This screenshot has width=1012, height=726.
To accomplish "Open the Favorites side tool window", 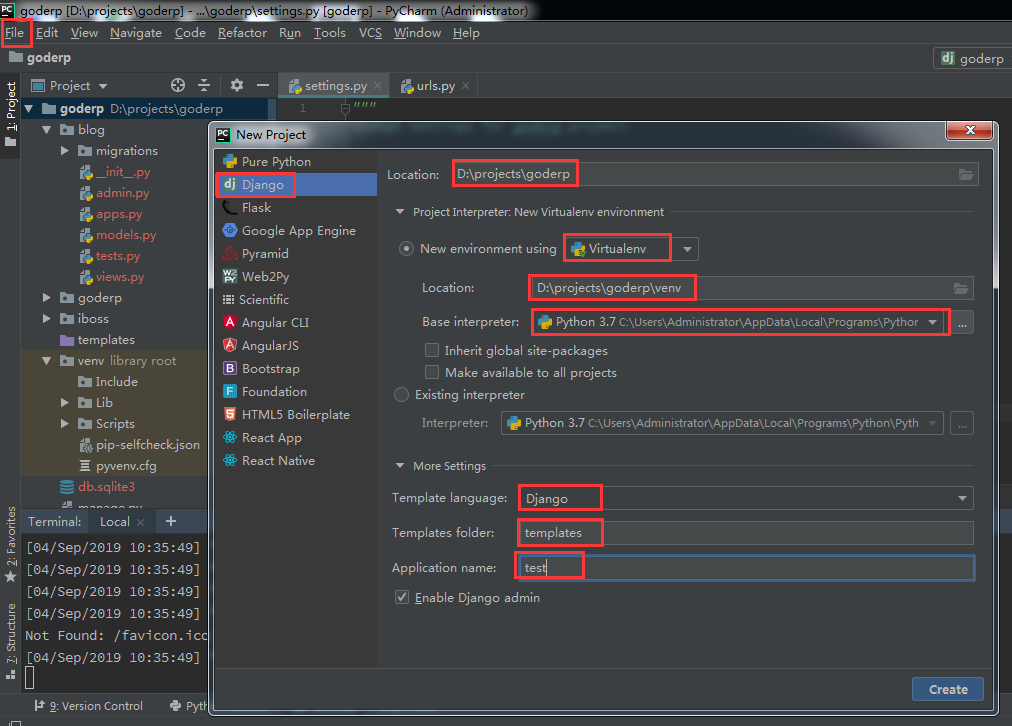I will pos(11,544).
